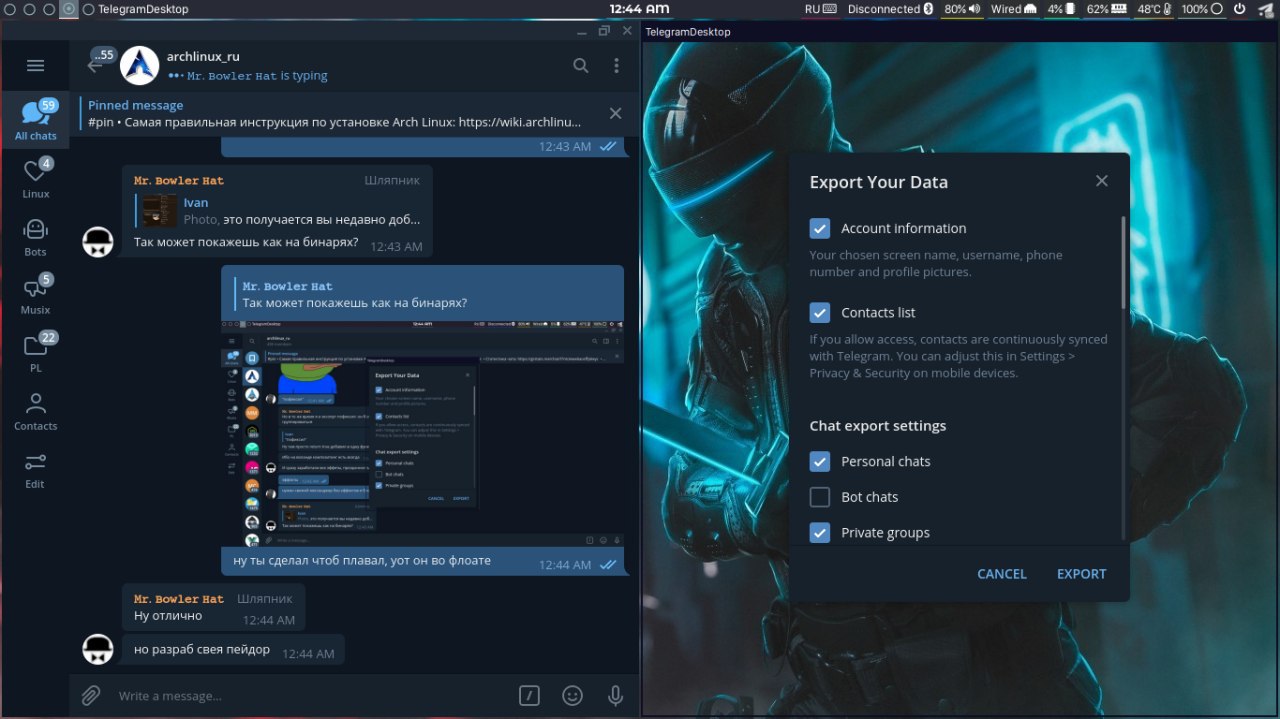
Task: Select the All chats folder
Action: click(x=35, y=120)
